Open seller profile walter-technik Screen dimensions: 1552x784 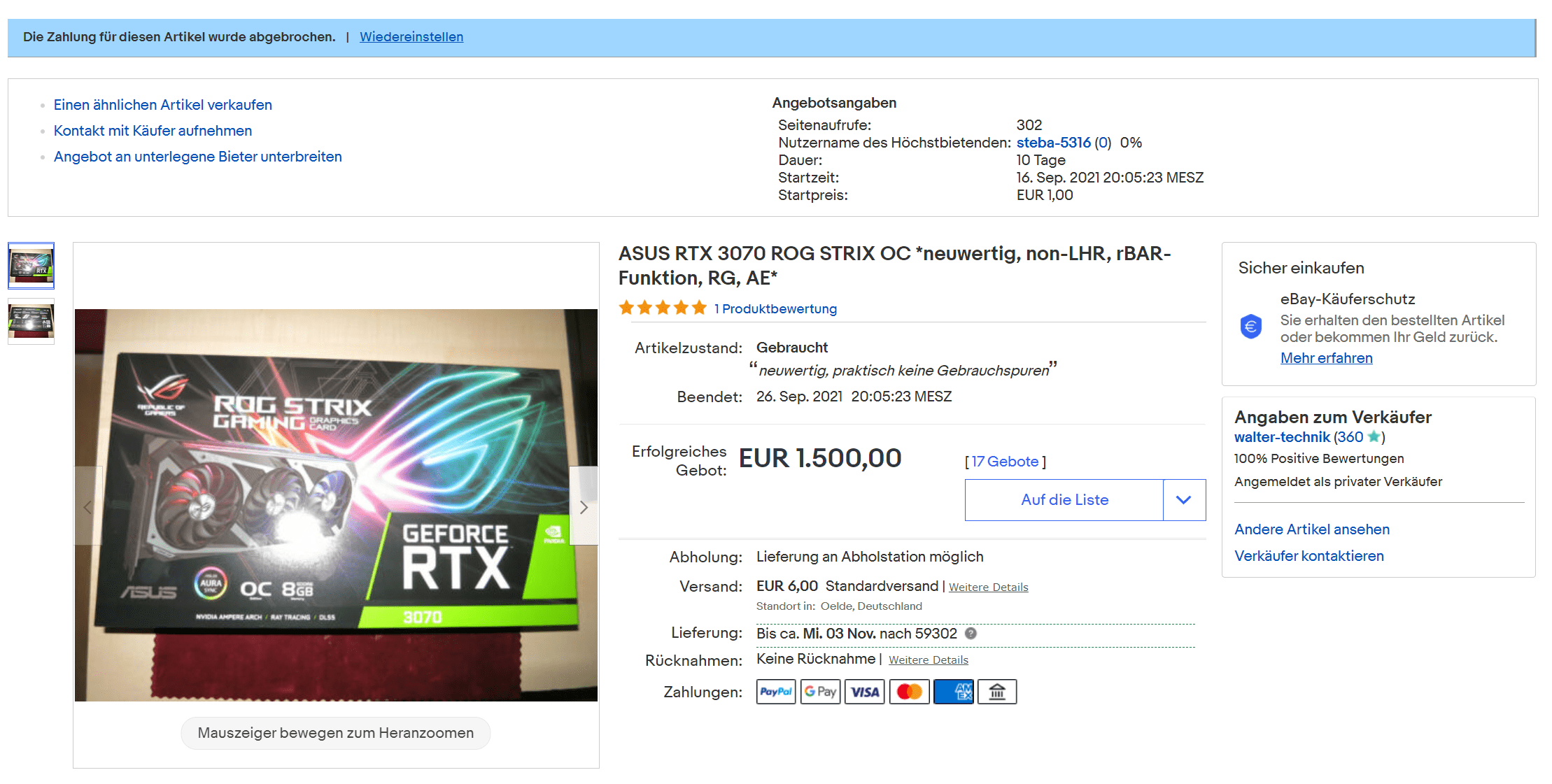pyautogui.click(x=1281, y=437)
